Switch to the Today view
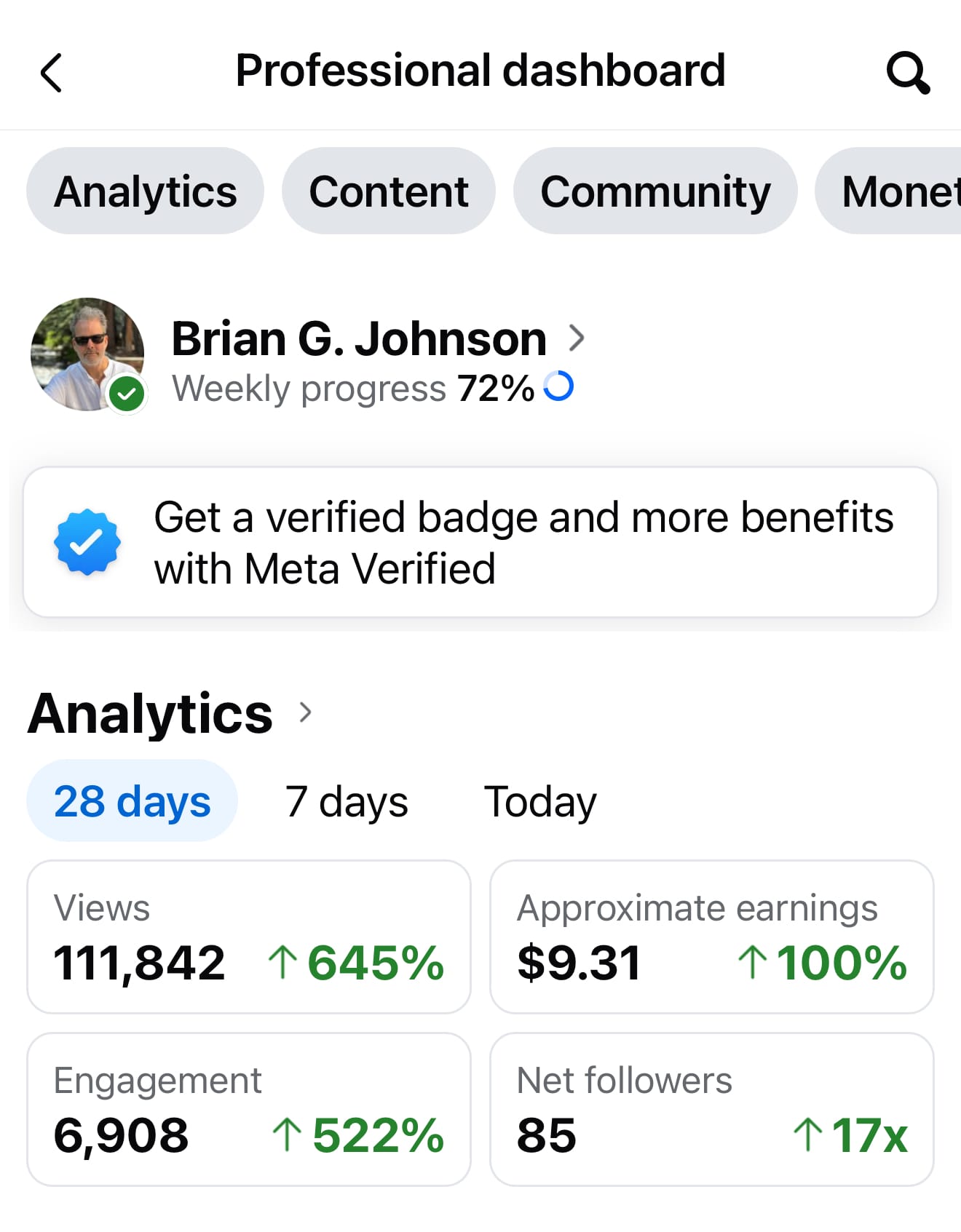961x1232 pixels. tap(540, 801)
